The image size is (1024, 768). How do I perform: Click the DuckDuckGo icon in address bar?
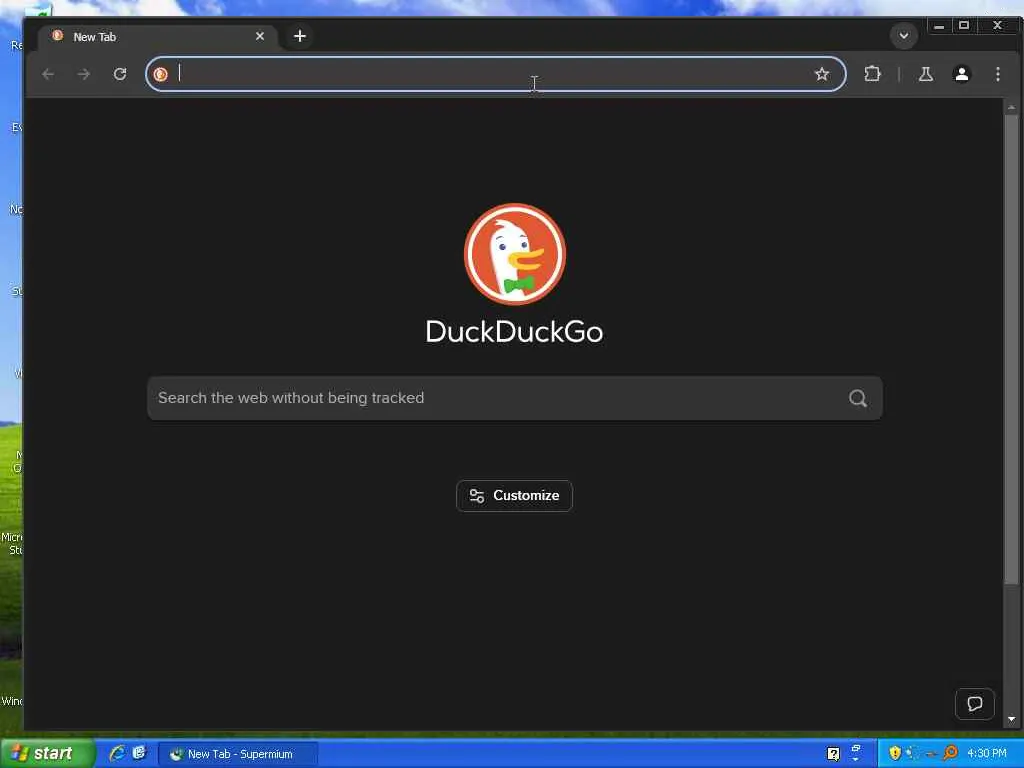[x=161, y=74]
